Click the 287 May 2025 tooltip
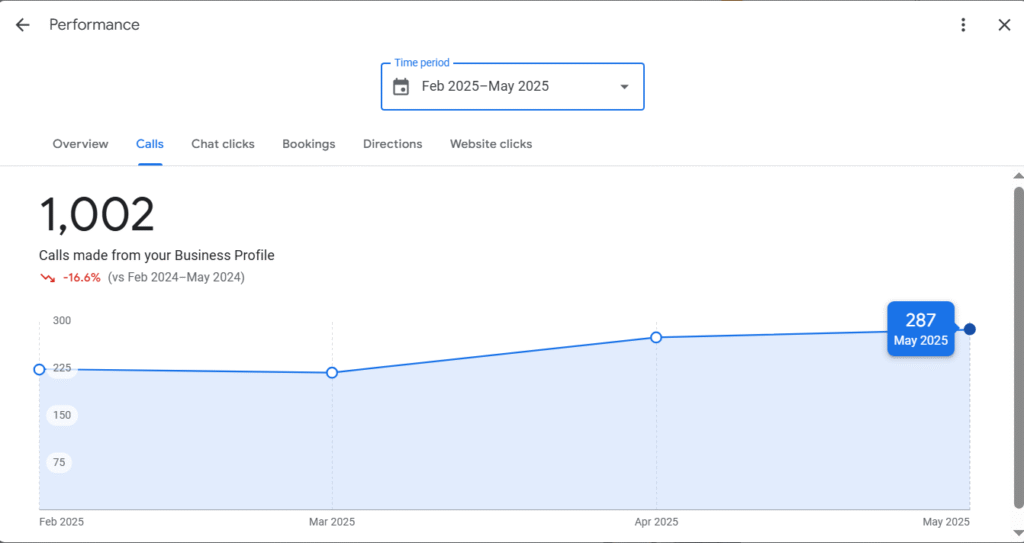1024x543 pixels. pyautogui.click(x=921, y=329)
